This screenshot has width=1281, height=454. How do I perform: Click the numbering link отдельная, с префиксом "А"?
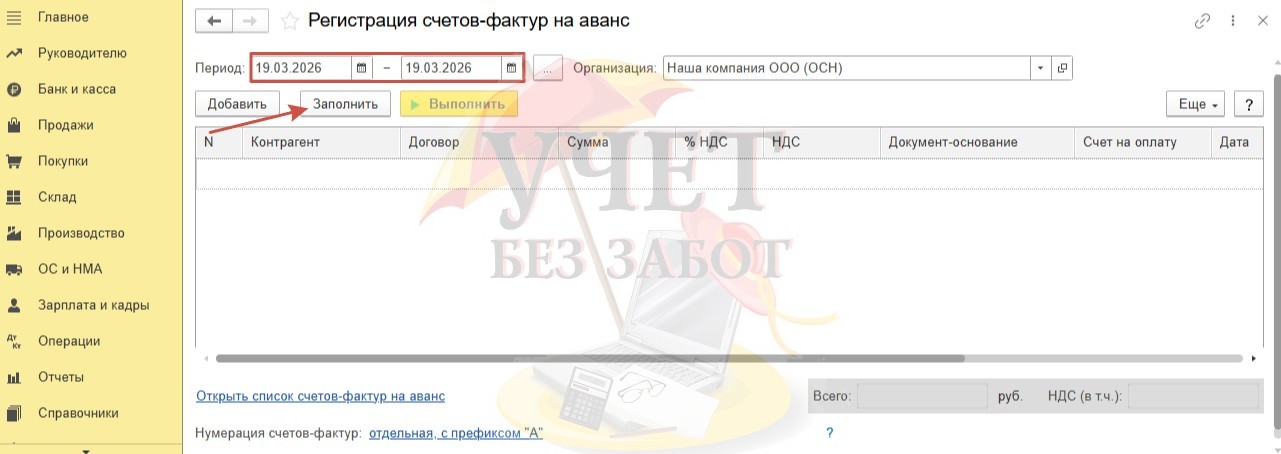coord(455,433)
